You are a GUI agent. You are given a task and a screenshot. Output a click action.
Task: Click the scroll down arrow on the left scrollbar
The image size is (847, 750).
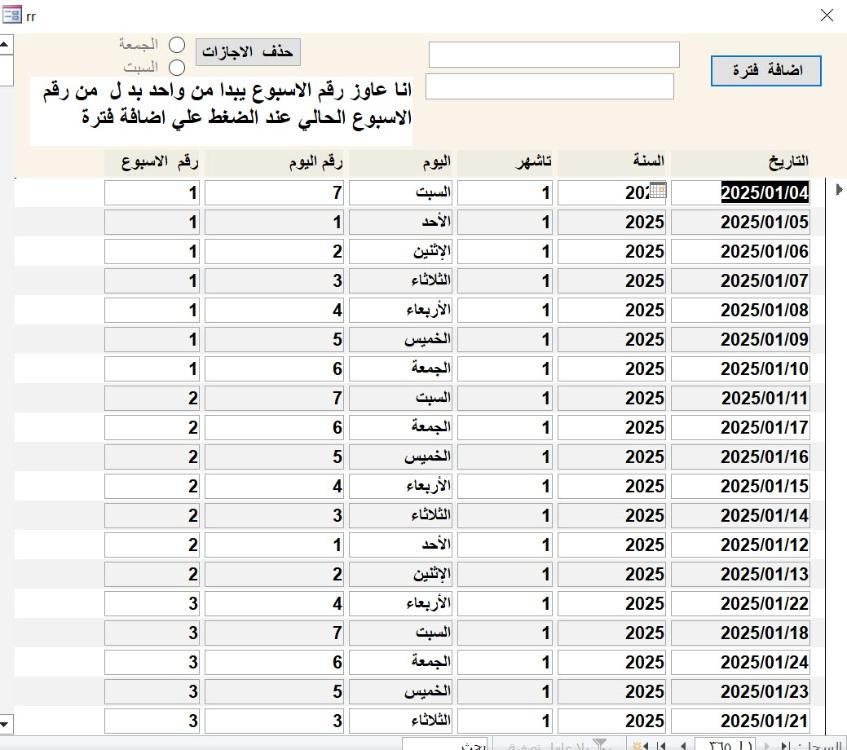pos(5,723)
